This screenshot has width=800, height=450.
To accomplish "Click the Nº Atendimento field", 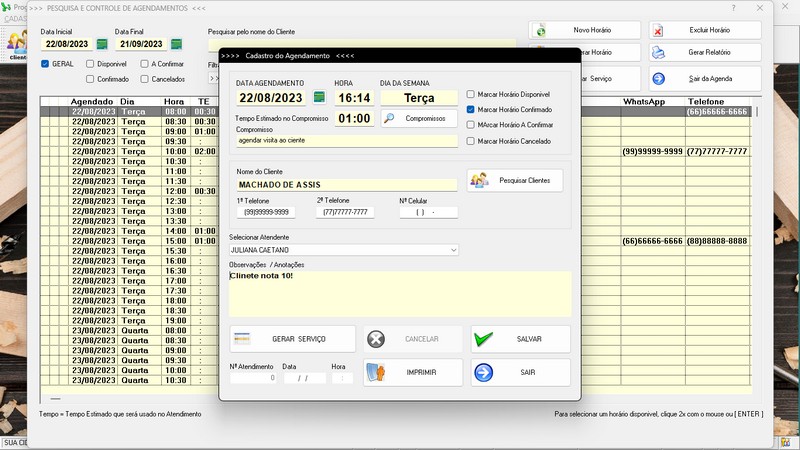I will [253, 378].
